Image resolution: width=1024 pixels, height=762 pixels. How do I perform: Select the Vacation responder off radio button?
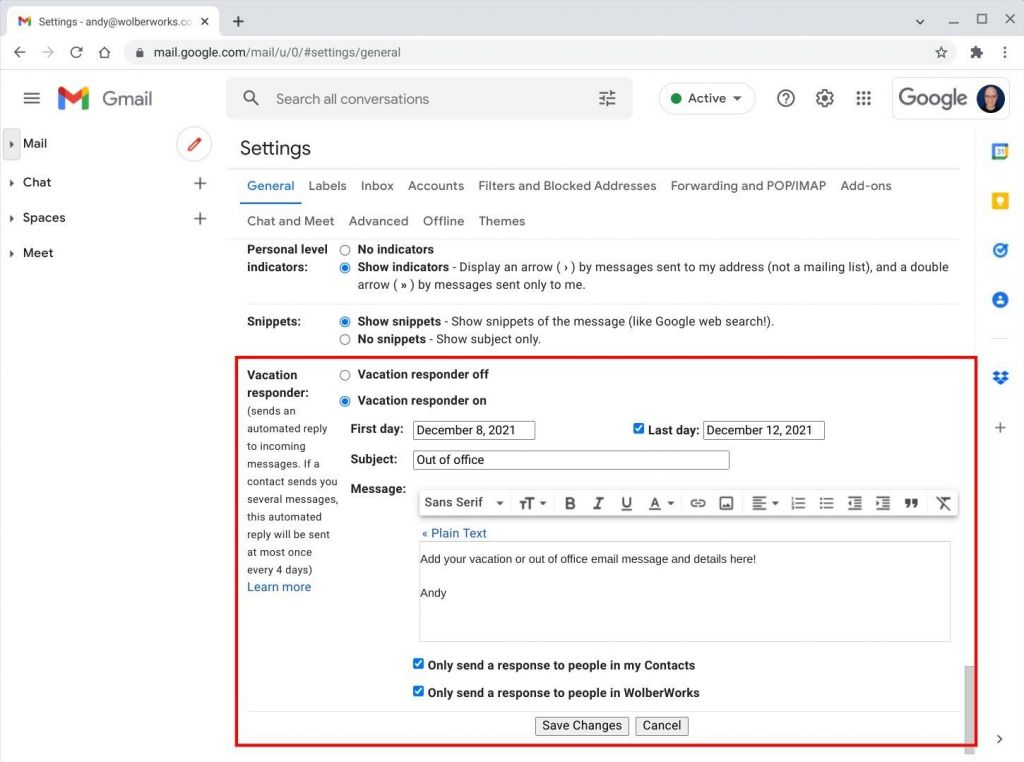[x=344, y=374]
